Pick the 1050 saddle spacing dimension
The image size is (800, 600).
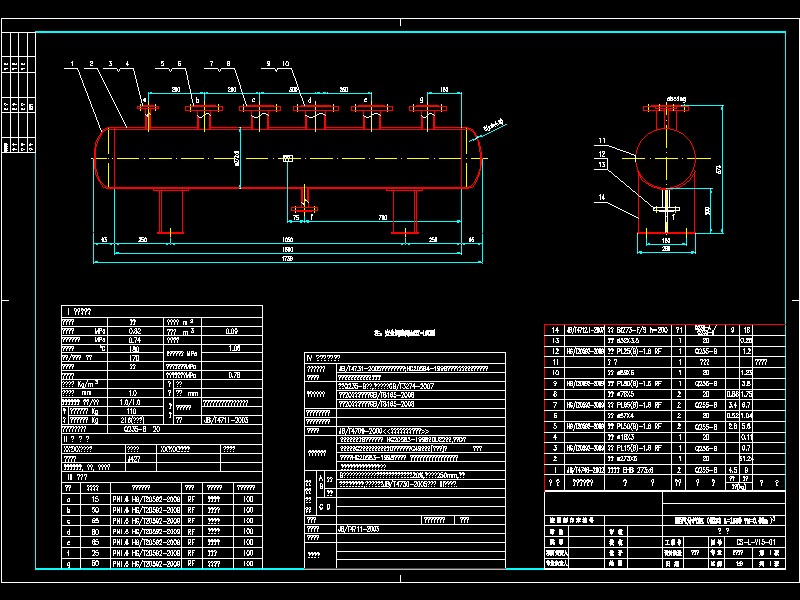coord(287,239)
